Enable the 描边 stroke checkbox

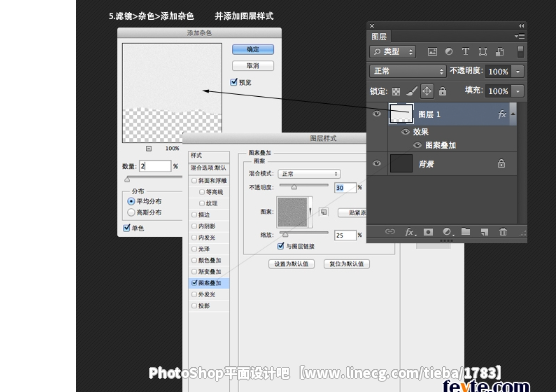[194, 215]
